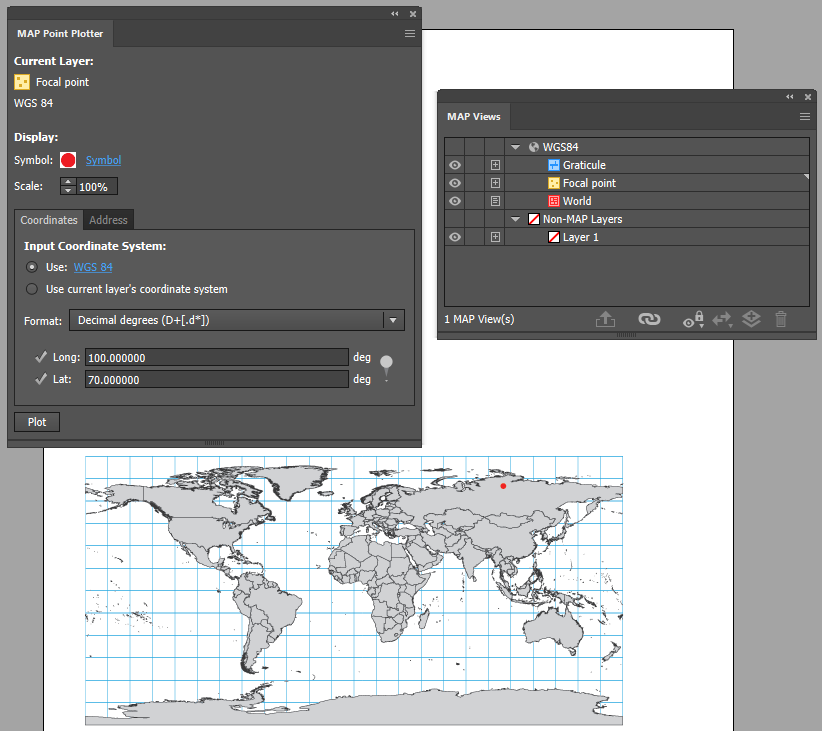The image size is (822, 731).
Task: Select the MAP Views tab
Action: pos(474,116)
